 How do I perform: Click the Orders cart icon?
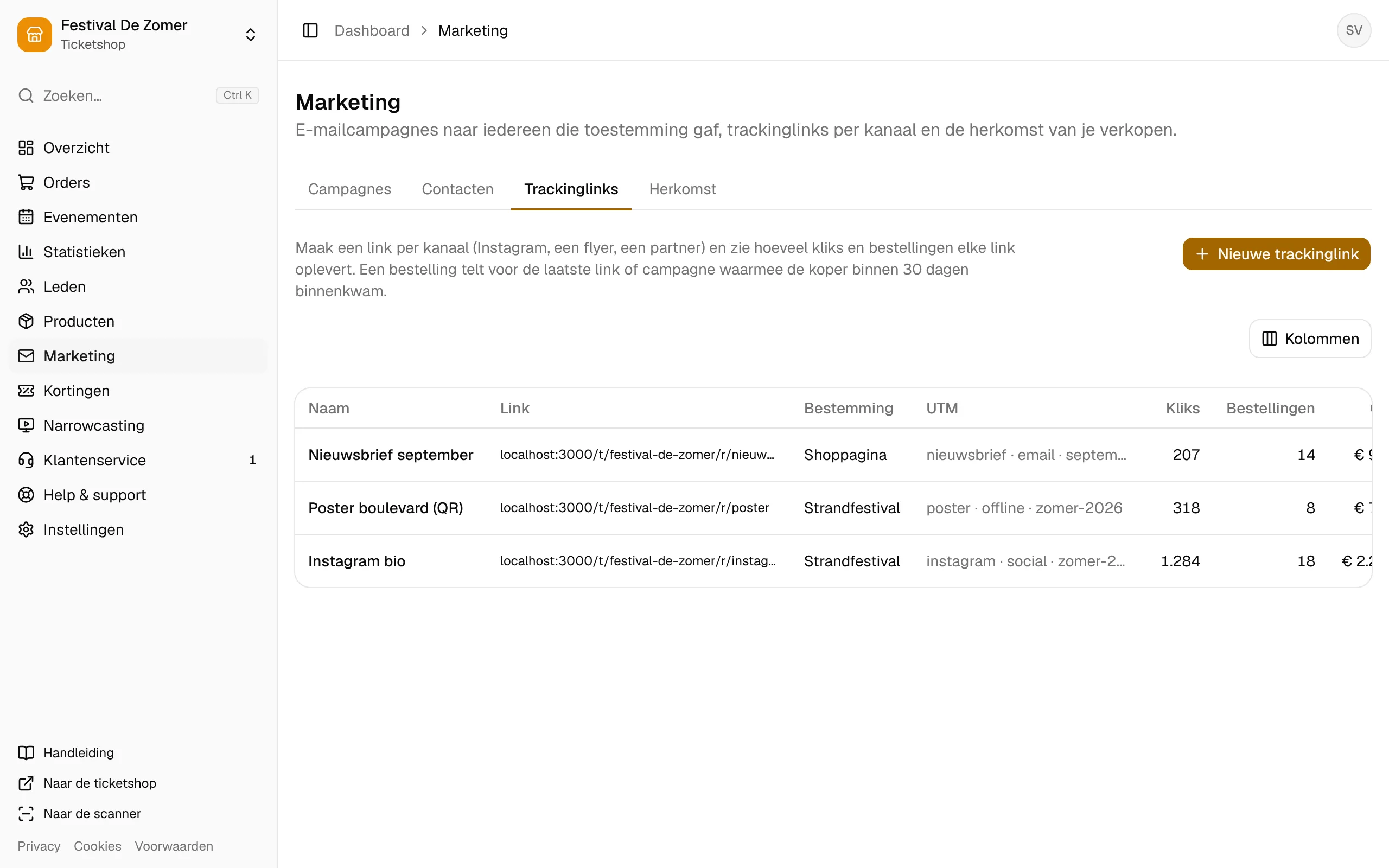pyautogui.click(x=26, y=183)
